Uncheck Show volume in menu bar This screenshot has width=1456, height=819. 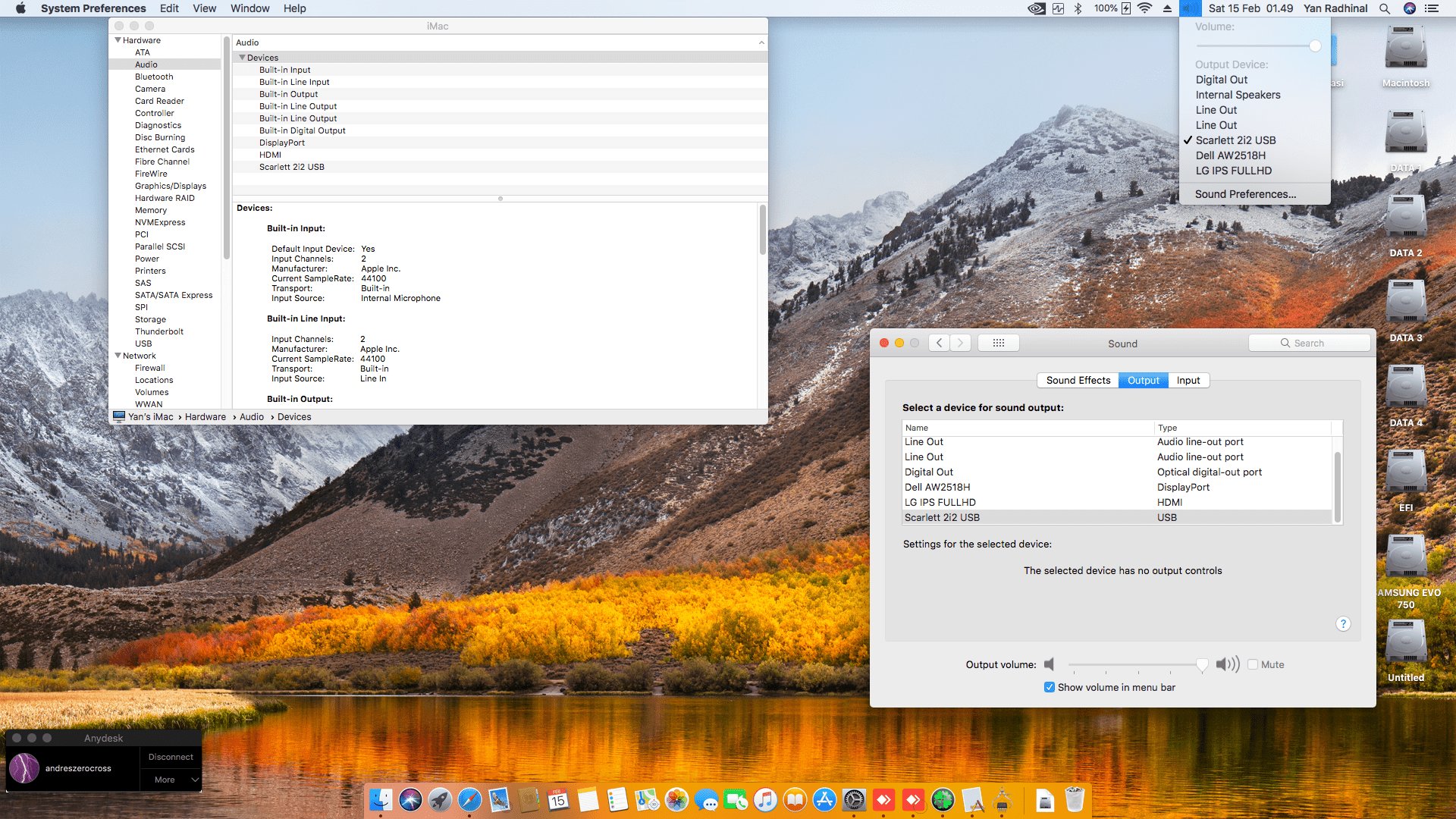click(1050, 687)
